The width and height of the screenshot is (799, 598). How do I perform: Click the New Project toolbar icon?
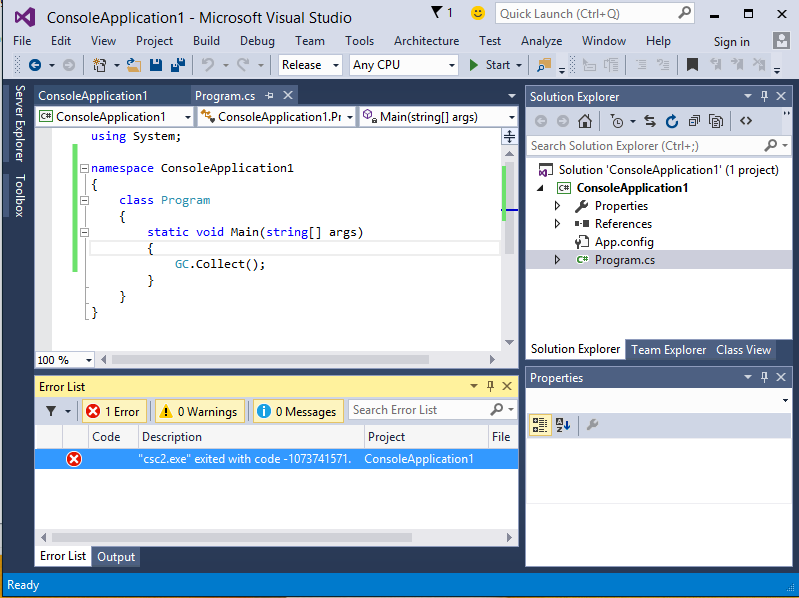pos(99,65)
